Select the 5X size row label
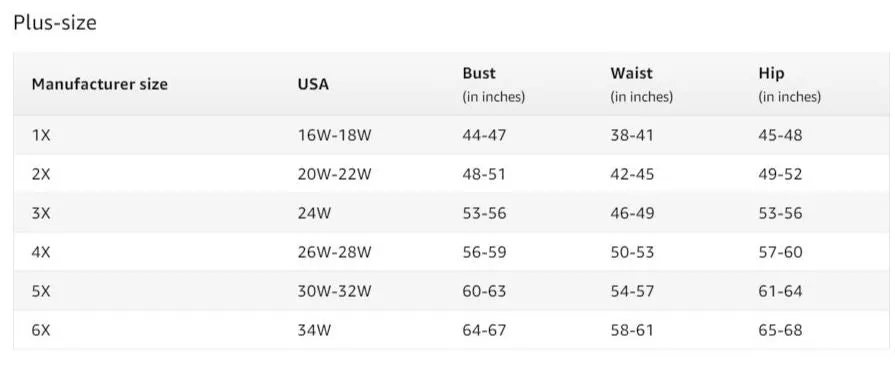This screenshot has width=895, height=381. (x=41, y=291)
